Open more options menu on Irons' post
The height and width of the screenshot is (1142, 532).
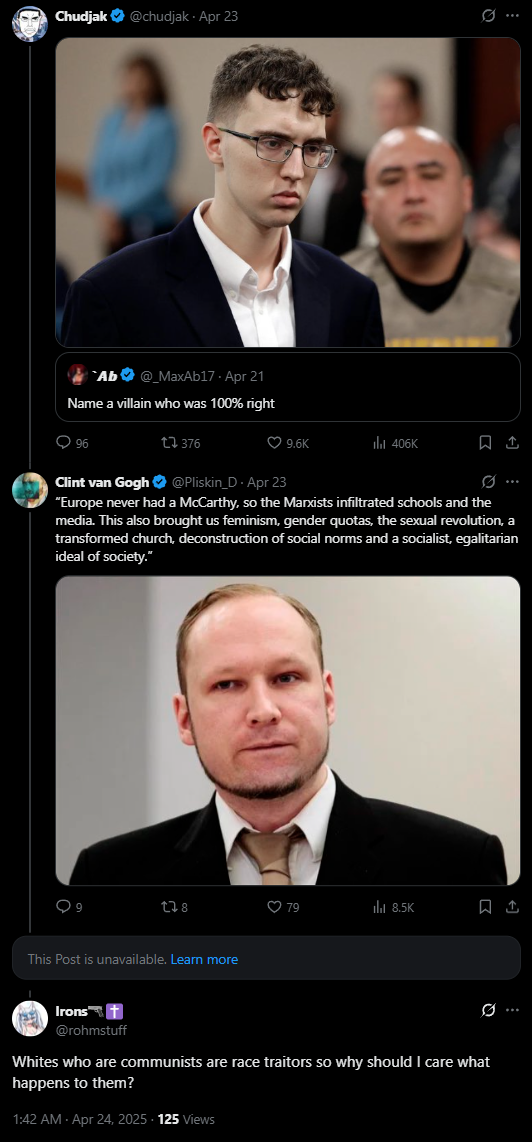point(512,1010)
